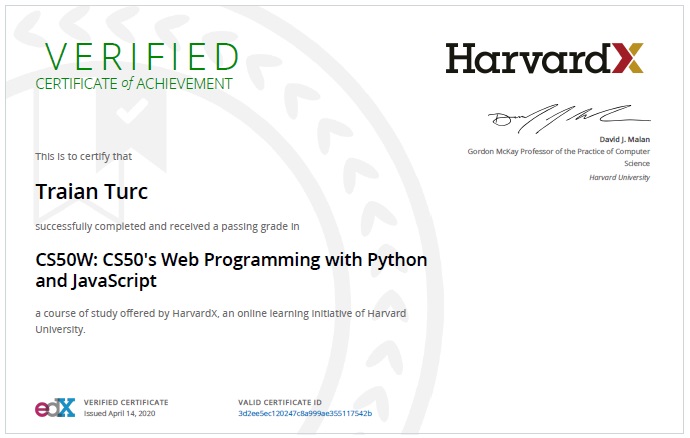
Task: Click the red X in HarvardX logo
Action: (x=630, y=58)
